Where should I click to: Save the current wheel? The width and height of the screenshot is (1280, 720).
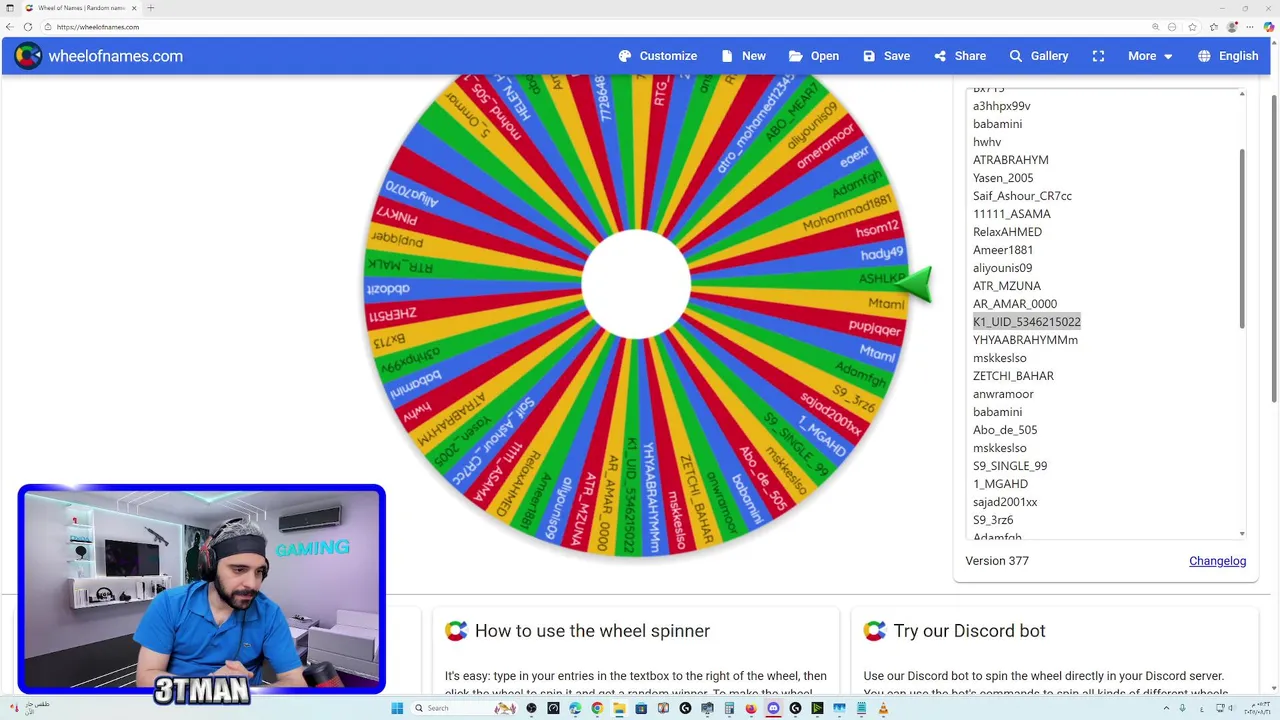click(x=886, y=56)
